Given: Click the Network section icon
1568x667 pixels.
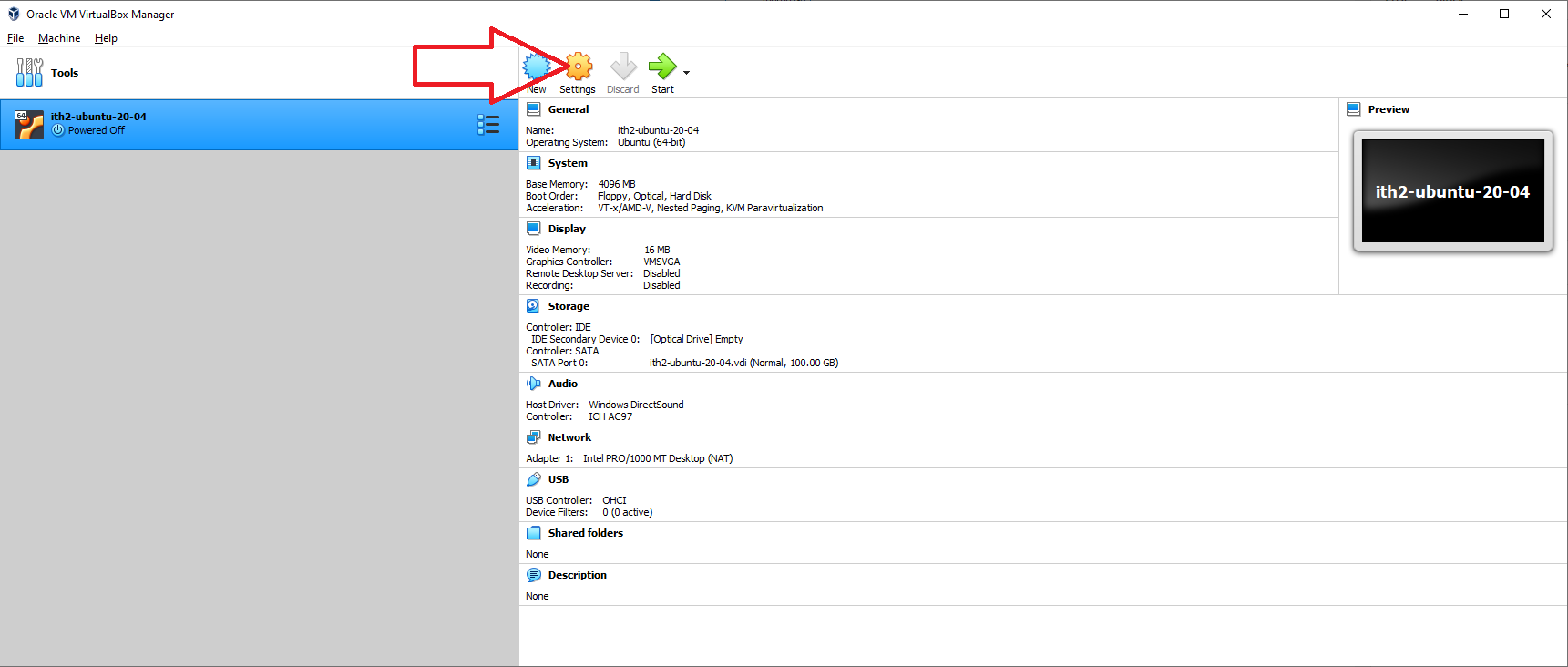Looking at the screenshot, I should 534,437.
